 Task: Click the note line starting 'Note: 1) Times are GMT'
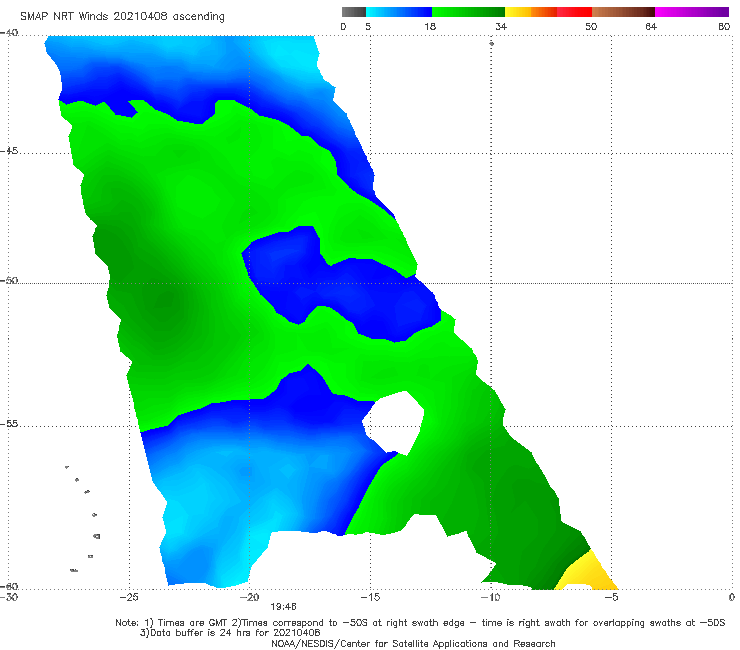click(x=420, y=623)
